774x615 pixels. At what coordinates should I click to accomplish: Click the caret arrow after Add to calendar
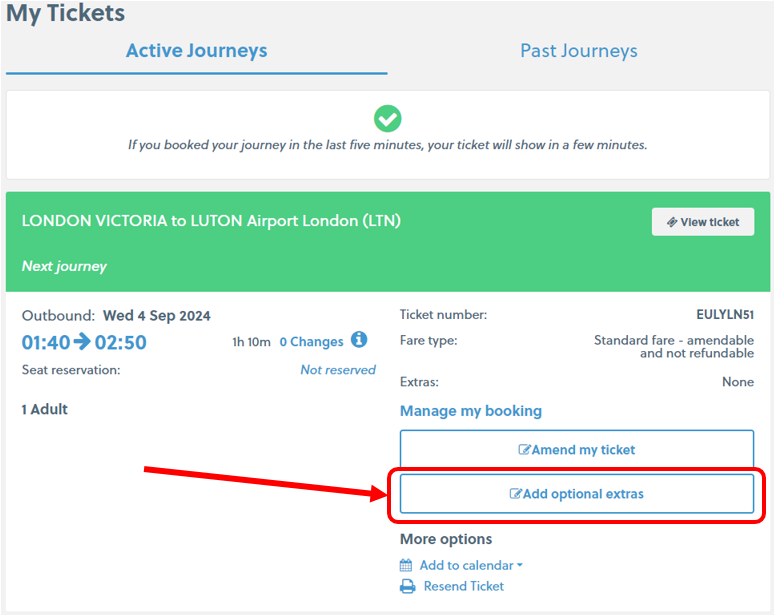point(520,566)
